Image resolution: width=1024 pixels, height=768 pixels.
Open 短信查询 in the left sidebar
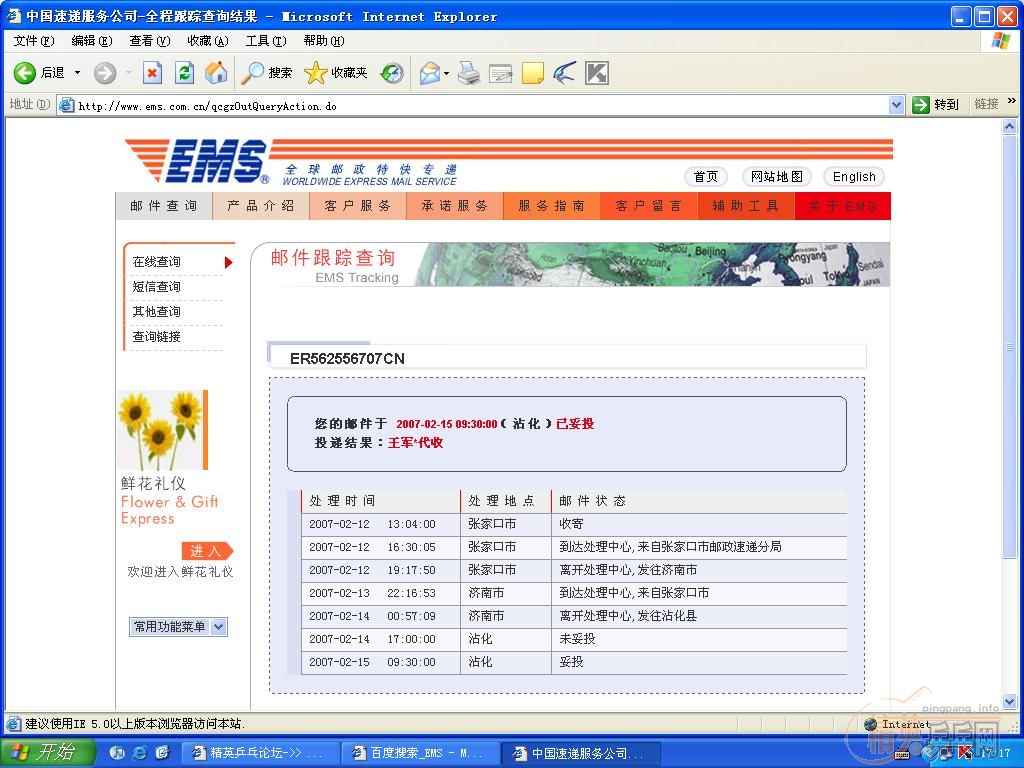tap(157, 287)
